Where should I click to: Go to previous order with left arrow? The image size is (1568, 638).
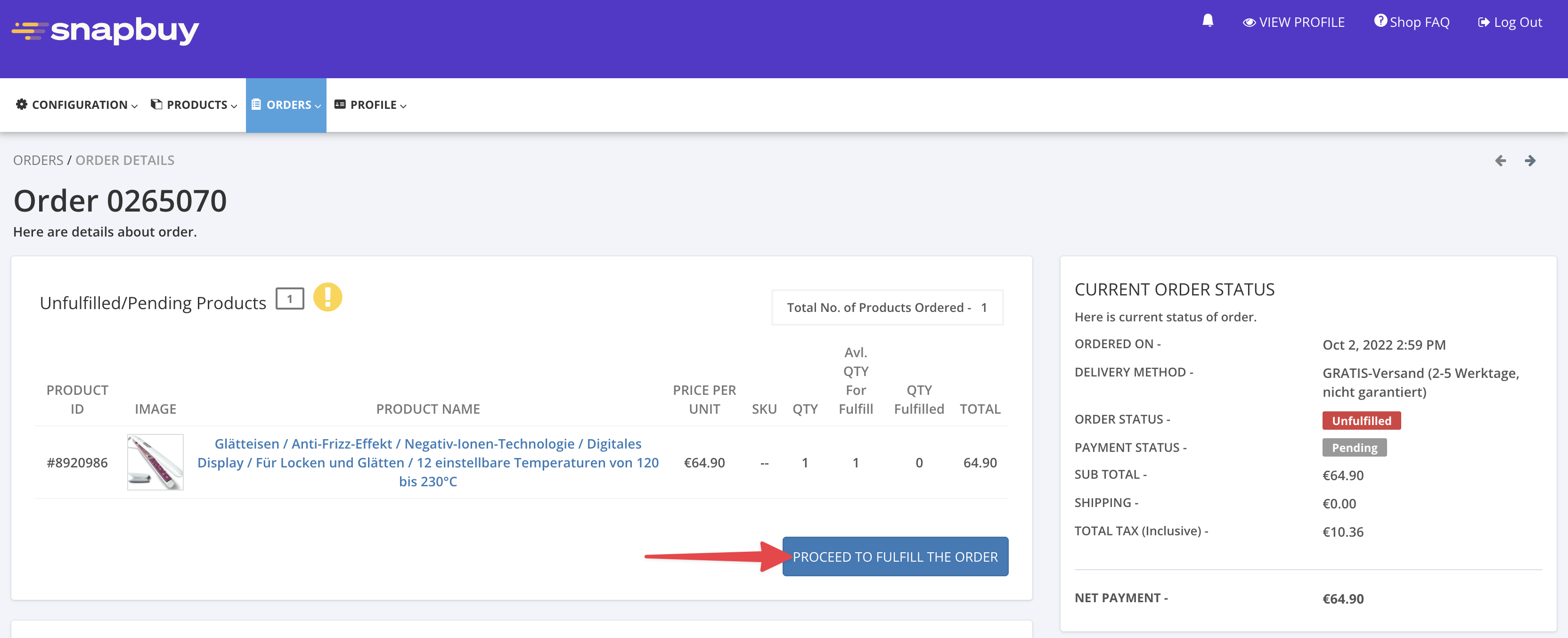pyautogui.click(x=1501, y=161)
